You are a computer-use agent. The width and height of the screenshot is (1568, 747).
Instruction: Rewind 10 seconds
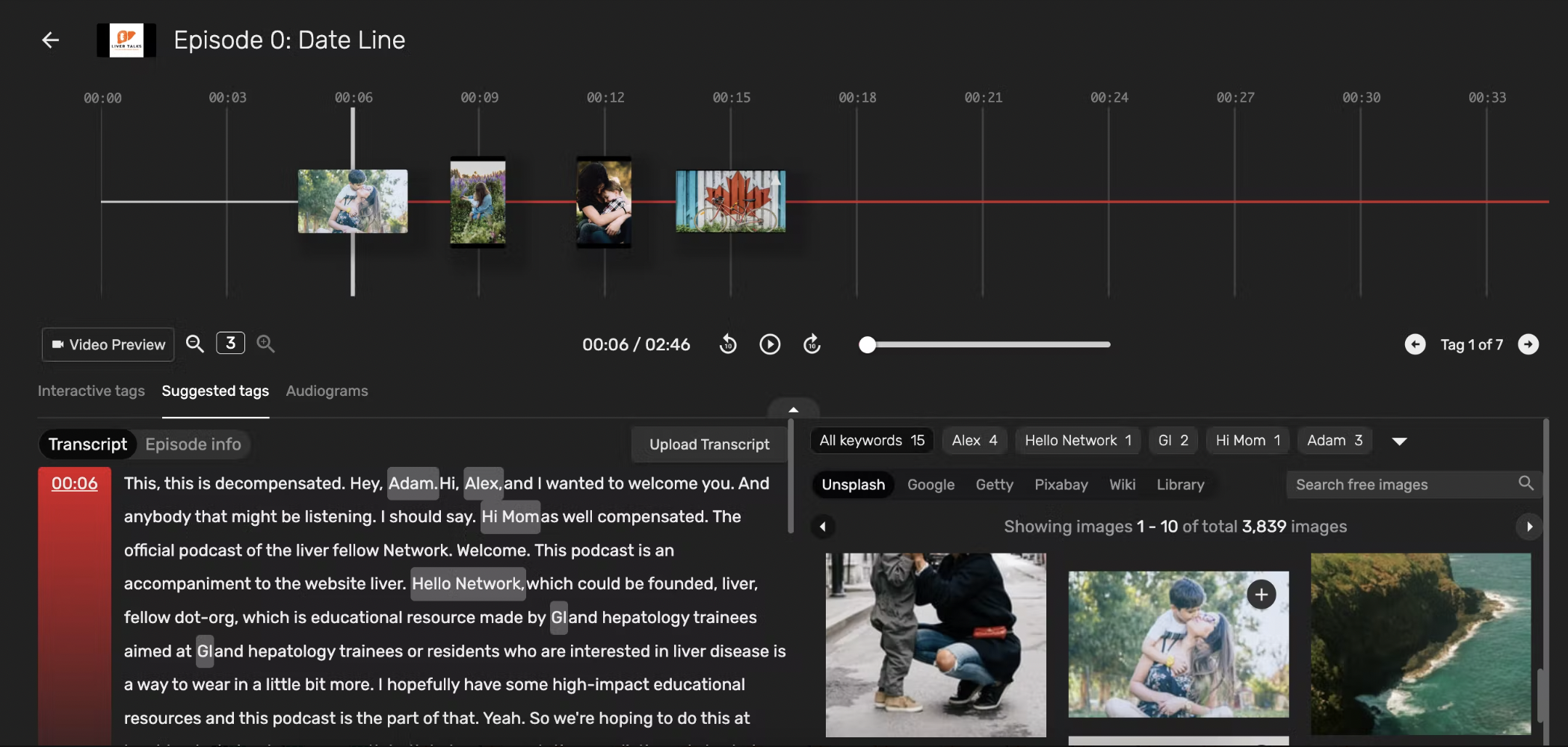[728, 344]
